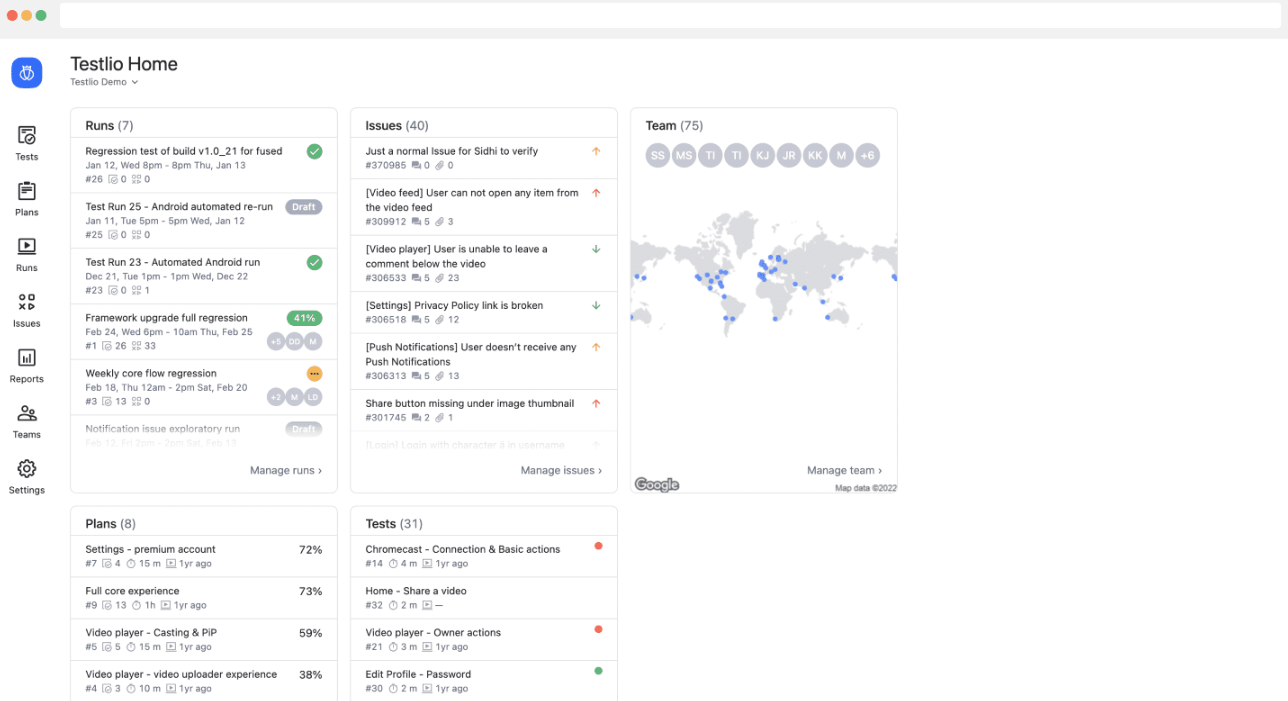Click orange arrow on Push Notifications issue

click(596, 347)
